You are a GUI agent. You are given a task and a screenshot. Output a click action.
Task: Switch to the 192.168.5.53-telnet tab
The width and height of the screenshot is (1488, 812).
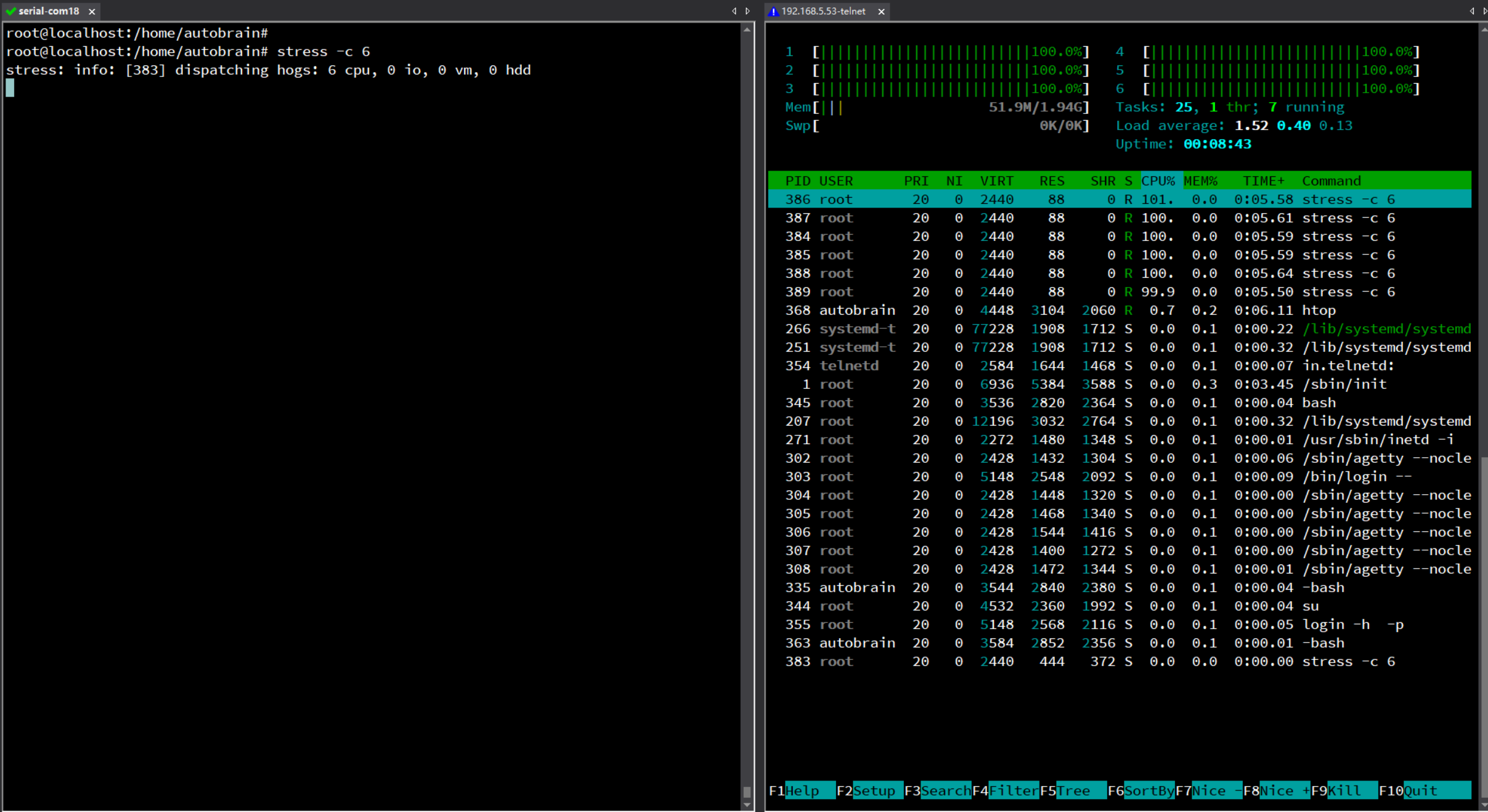point(823,11)
